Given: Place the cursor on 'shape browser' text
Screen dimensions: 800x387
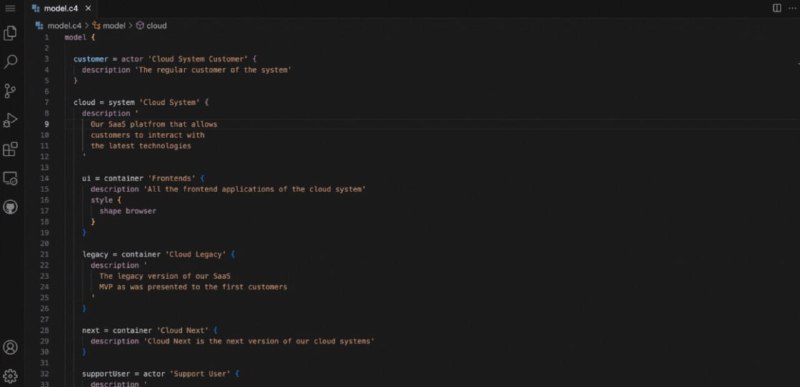Looking at the screenshot, I should 128,211.
